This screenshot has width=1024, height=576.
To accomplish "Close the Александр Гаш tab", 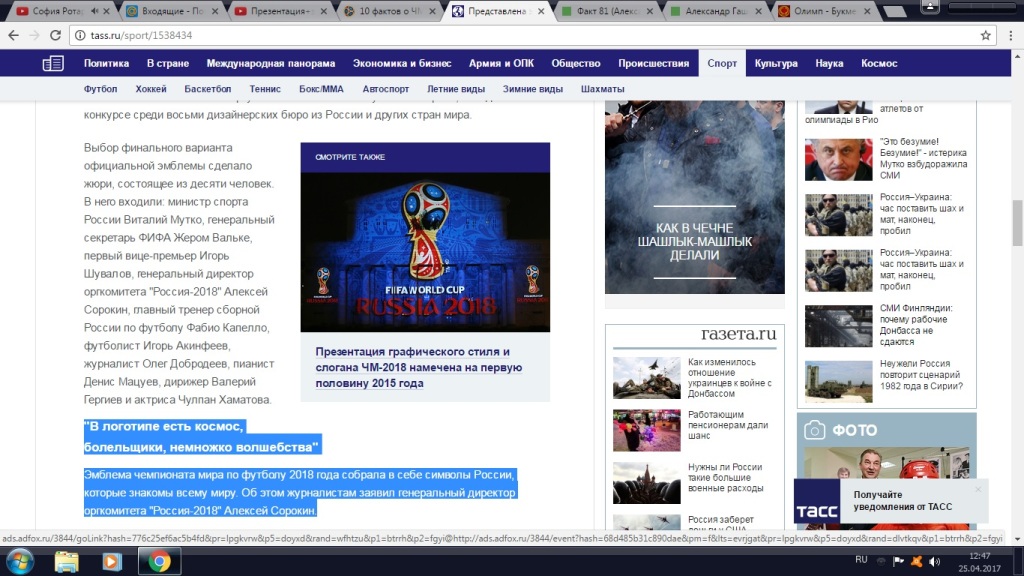I will point(758,11).
